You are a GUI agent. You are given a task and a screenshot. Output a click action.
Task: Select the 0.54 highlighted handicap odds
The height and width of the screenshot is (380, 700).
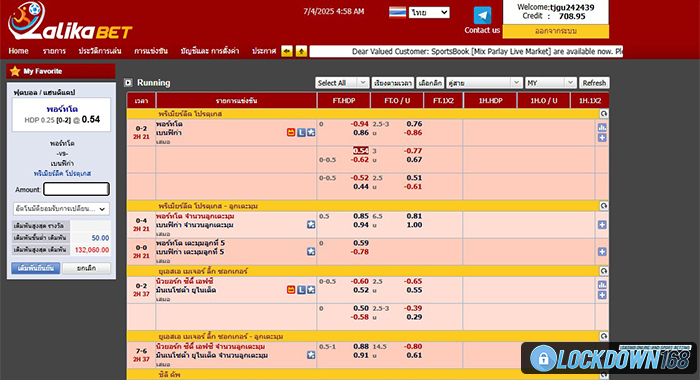(361, 151)
